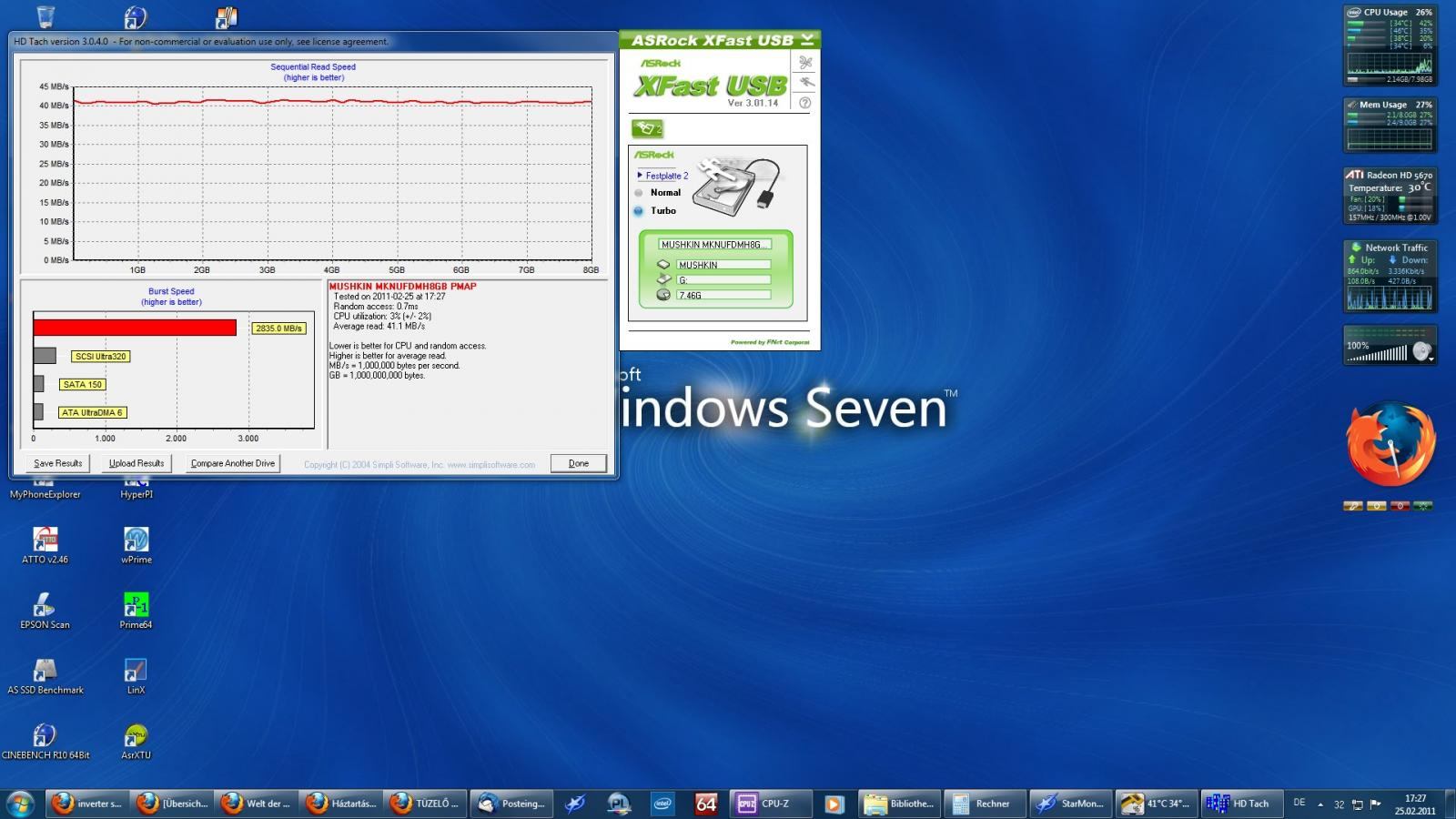
Task: Click the volume label disk icon in XFast USB
Action: 663,265
